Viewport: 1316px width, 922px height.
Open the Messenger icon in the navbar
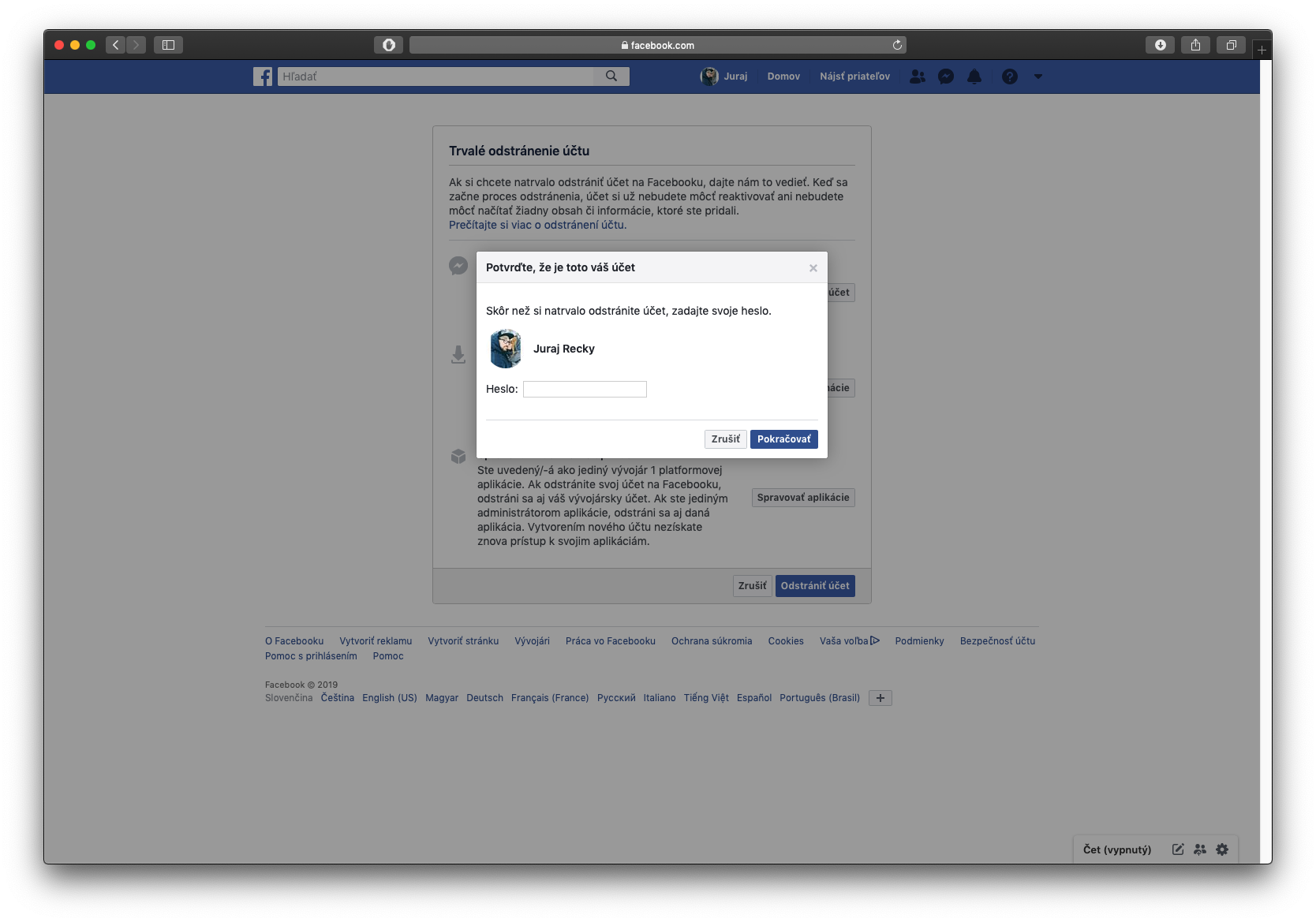pos(946,77)
